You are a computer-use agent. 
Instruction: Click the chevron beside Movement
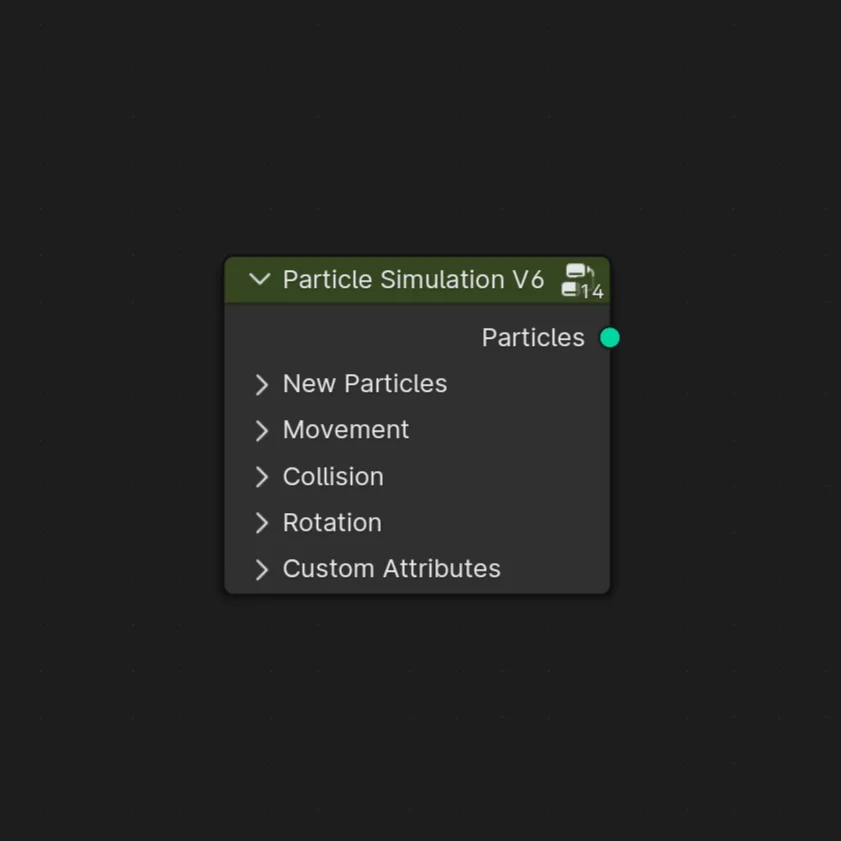point(261,430)
